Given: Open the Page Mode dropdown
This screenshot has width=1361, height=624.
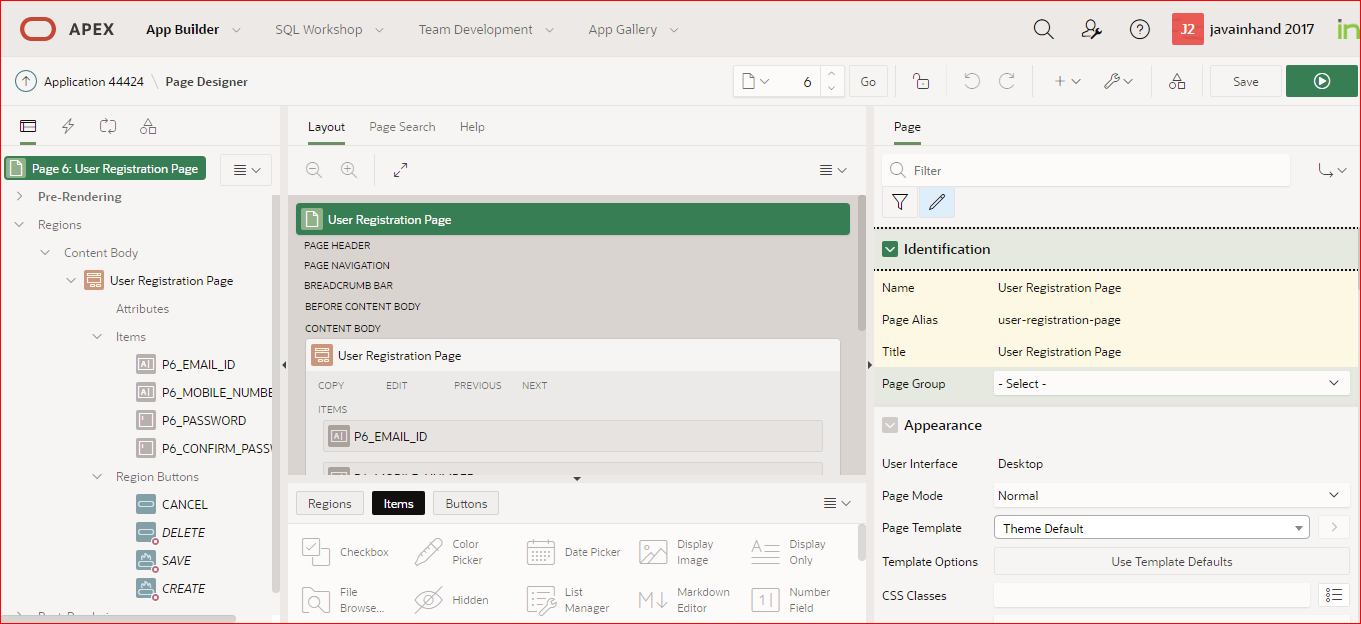Looking at the screenshot, I should 1171,495.
